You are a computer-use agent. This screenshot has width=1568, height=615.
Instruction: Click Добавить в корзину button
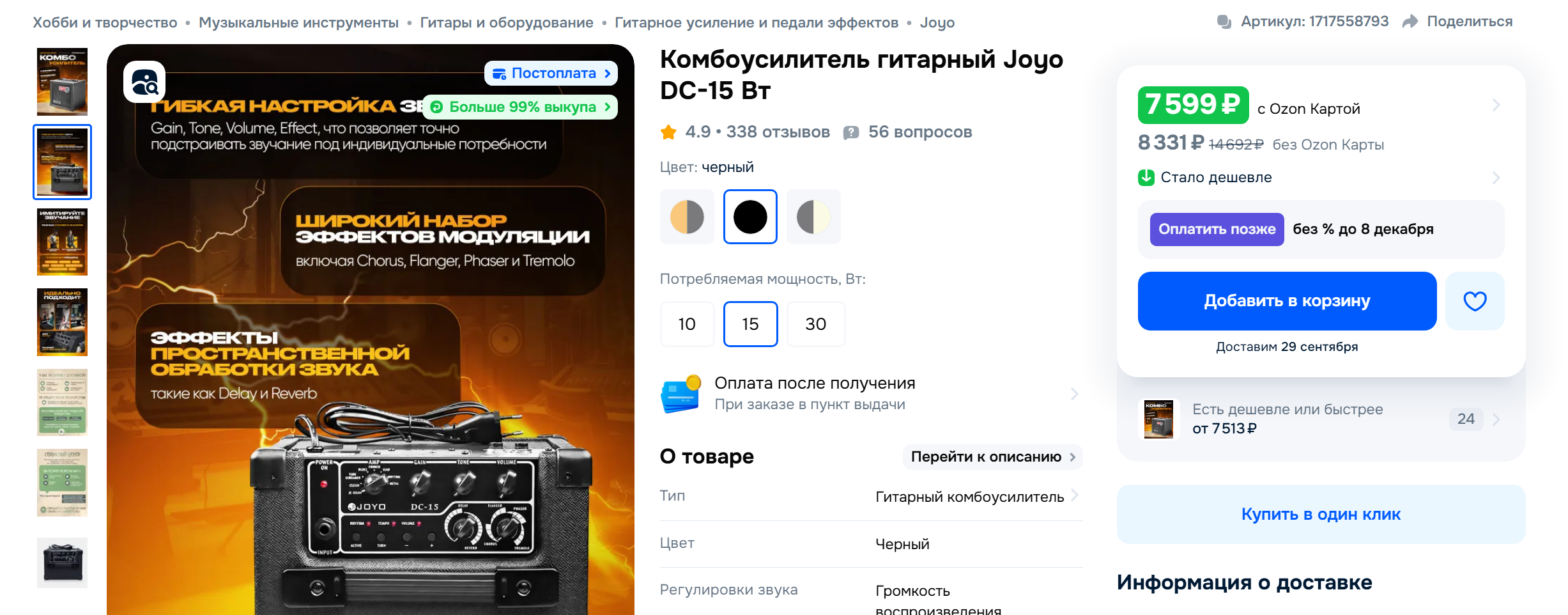point(1287,301)
